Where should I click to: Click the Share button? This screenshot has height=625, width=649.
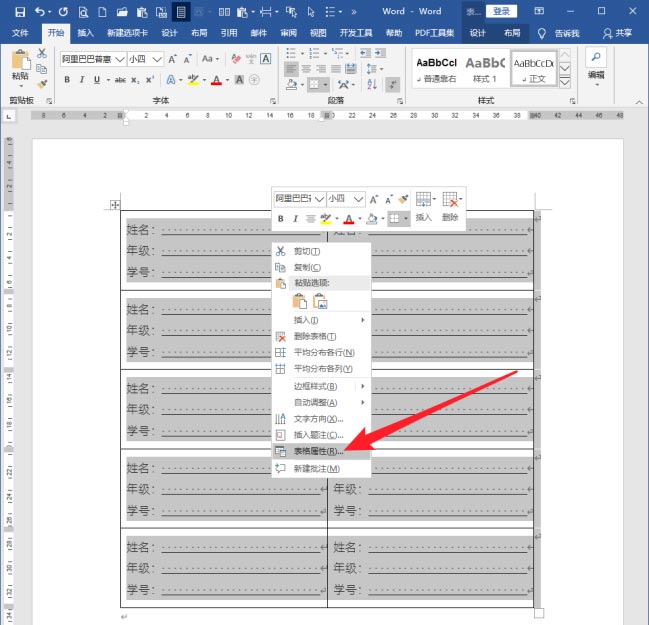(x=617, y=33)
